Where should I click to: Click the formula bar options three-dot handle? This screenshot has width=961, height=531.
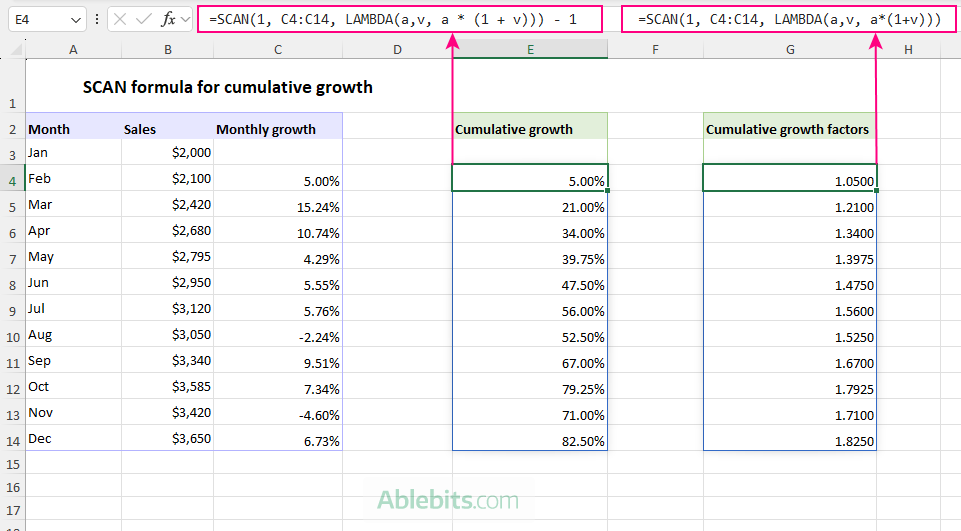pos(96,20)
